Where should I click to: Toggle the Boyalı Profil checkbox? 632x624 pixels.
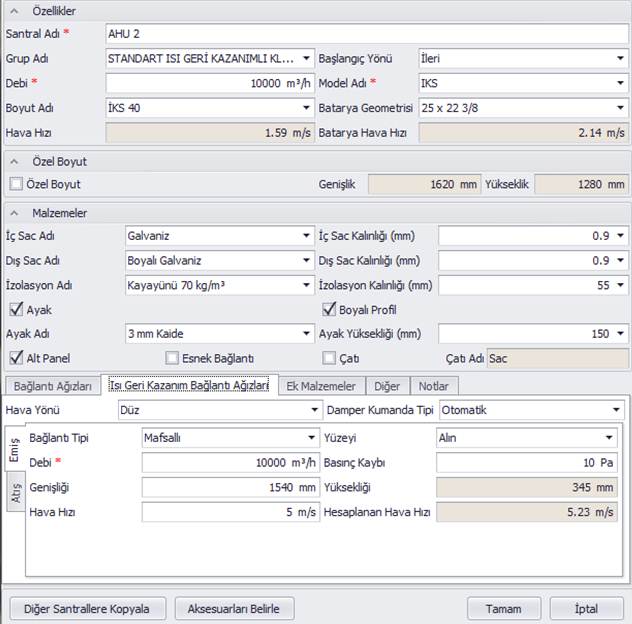point(329,310)
